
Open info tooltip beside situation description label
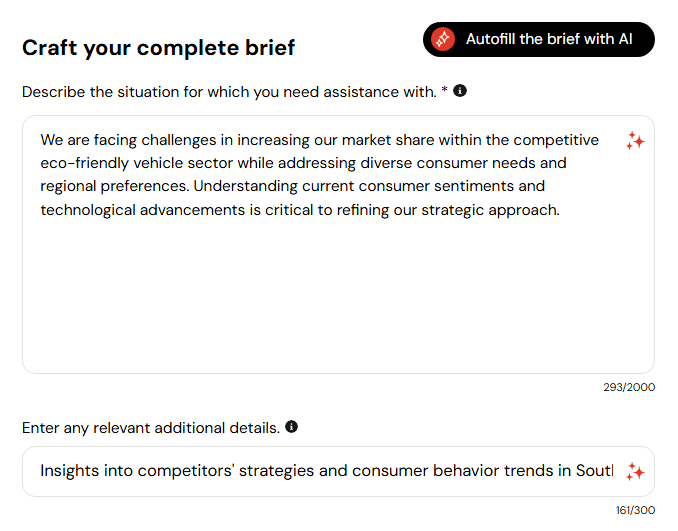click(460, 91)
